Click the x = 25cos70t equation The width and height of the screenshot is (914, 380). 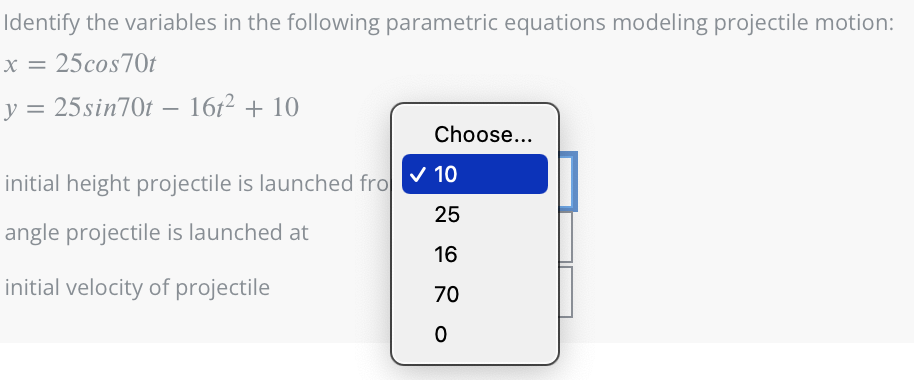click(x=80, y=65)
